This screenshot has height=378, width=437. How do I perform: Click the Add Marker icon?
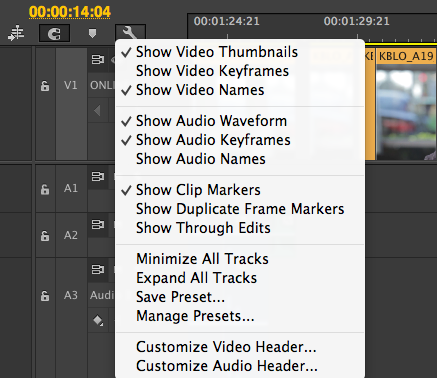(x=92, y=33)
